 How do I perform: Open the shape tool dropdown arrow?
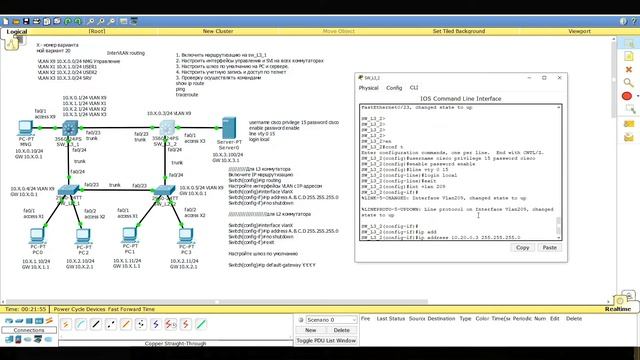638,96
